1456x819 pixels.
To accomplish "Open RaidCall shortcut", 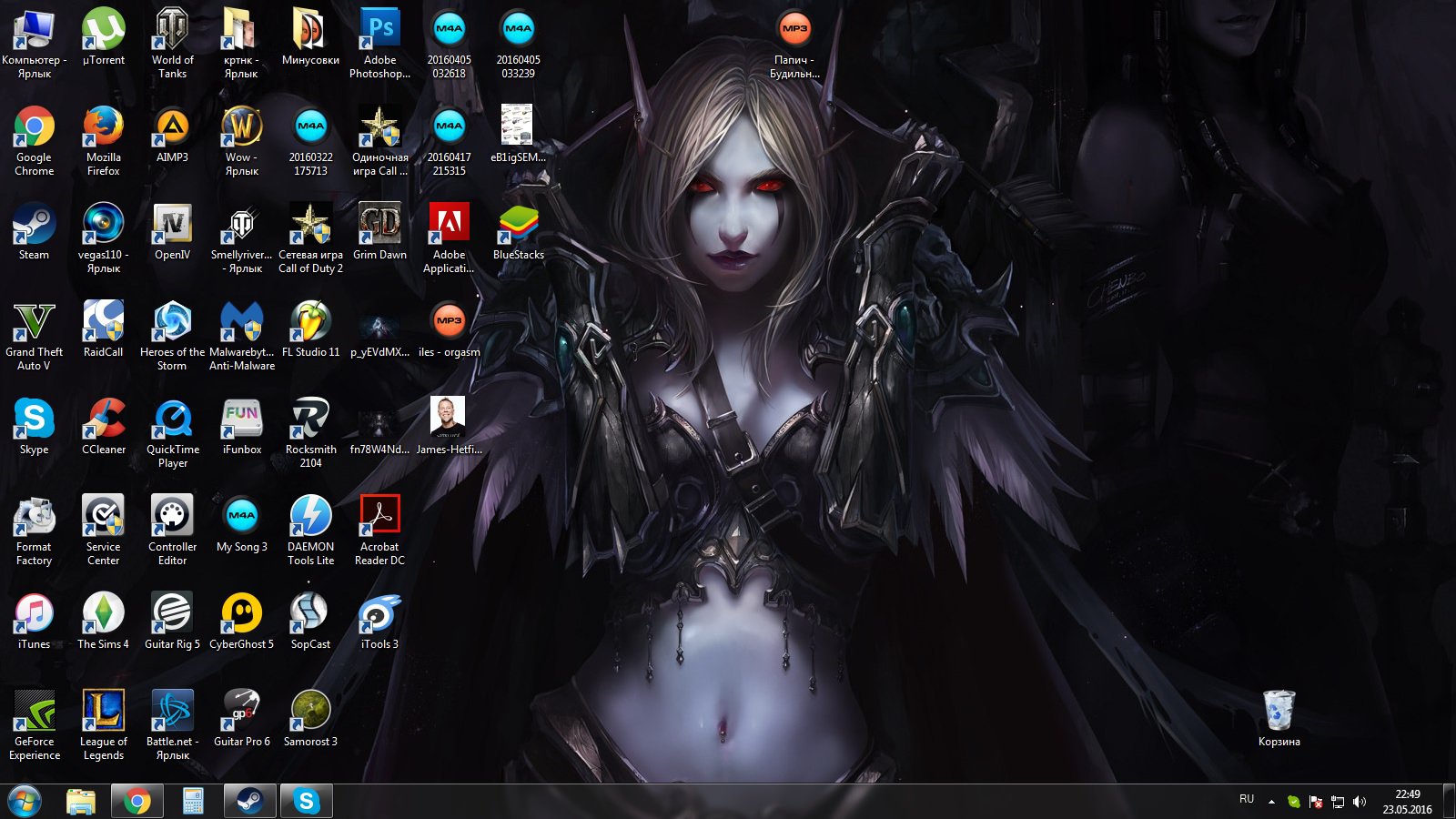I will [103, 321].
